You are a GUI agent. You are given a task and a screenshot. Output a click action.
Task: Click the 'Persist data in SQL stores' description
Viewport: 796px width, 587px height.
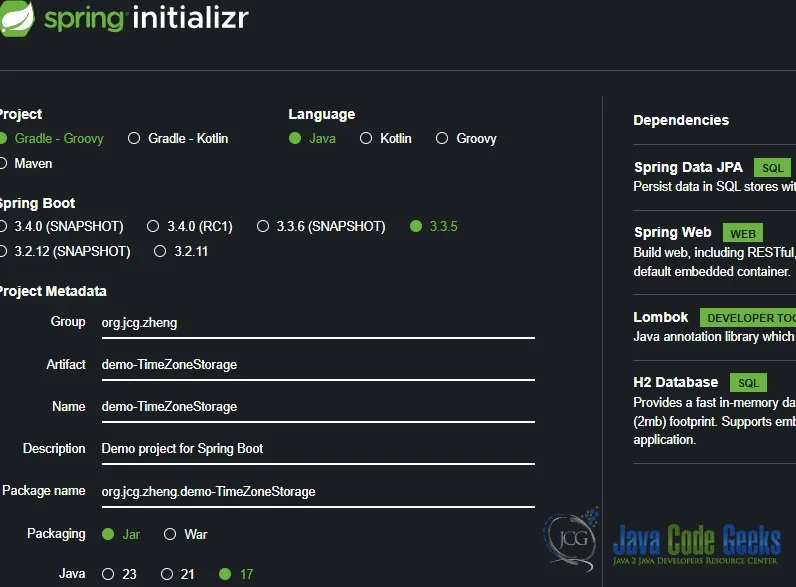click(714, 187)
